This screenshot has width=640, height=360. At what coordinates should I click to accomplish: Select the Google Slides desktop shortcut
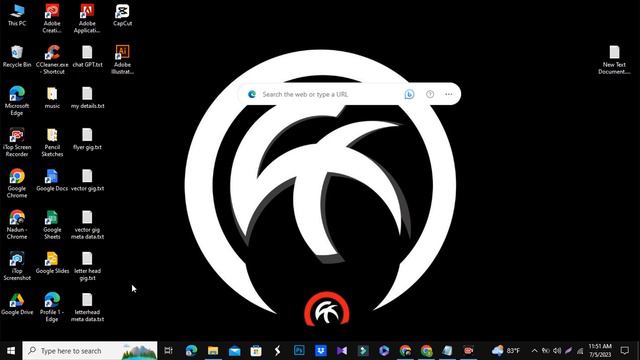(x=52, y=263)
